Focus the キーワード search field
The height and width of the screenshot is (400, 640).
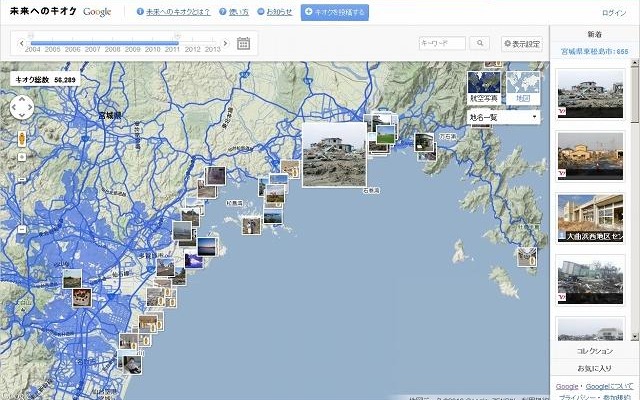coord(442,43)
